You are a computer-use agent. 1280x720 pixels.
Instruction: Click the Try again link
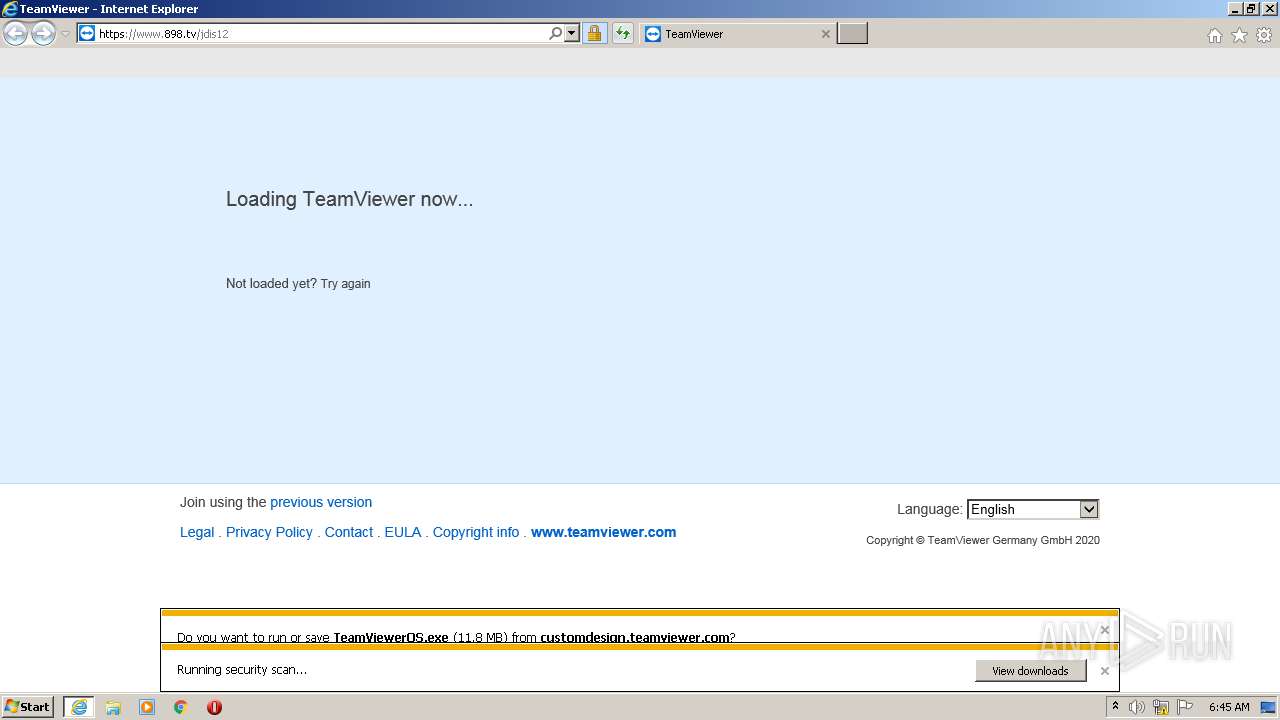[345, 284]
